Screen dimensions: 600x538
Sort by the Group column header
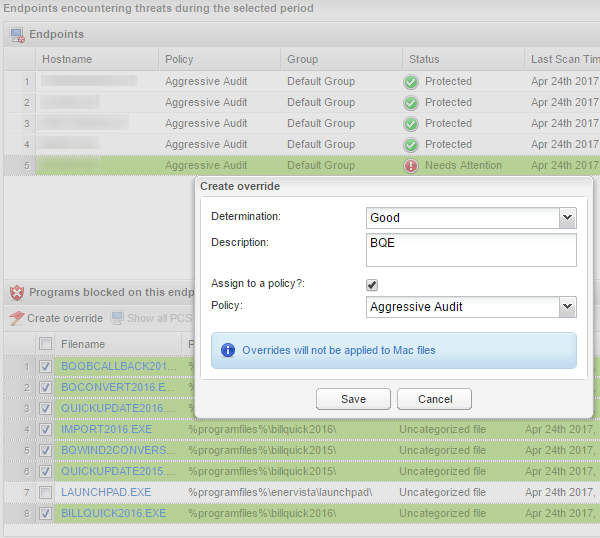pos(342,59)
